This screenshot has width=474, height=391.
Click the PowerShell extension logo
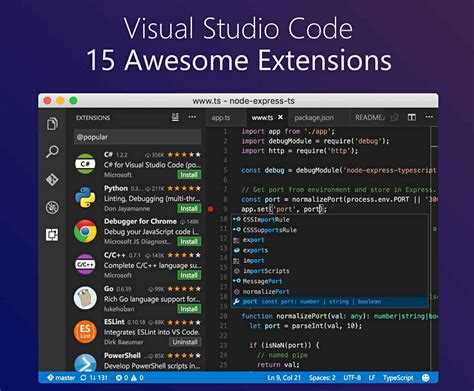pos(85,363)
